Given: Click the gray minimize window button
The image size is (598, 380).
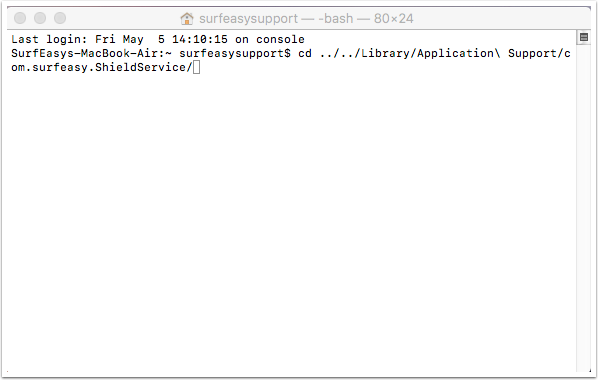Looking at the screenshot, I should point(40,18).
